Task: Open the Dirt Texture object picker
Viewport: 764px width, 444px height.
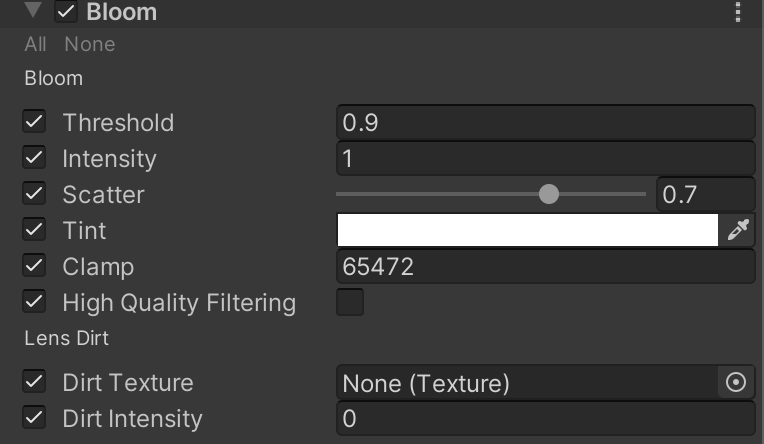Action: [x=736, y=383]
